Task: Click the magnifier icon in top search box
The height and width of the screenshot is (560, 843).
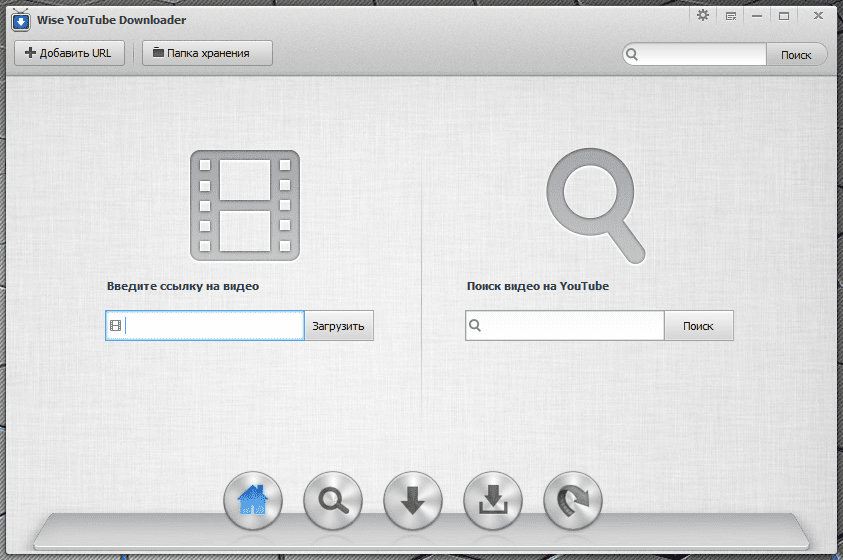Action: point(632,54)
